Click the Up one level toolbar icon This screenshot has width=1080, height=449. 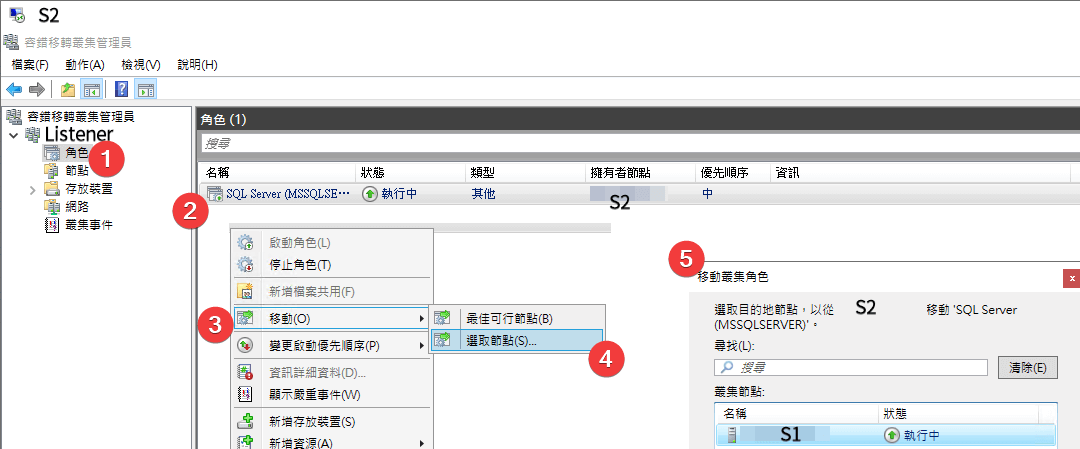click(x=68, y=89)
